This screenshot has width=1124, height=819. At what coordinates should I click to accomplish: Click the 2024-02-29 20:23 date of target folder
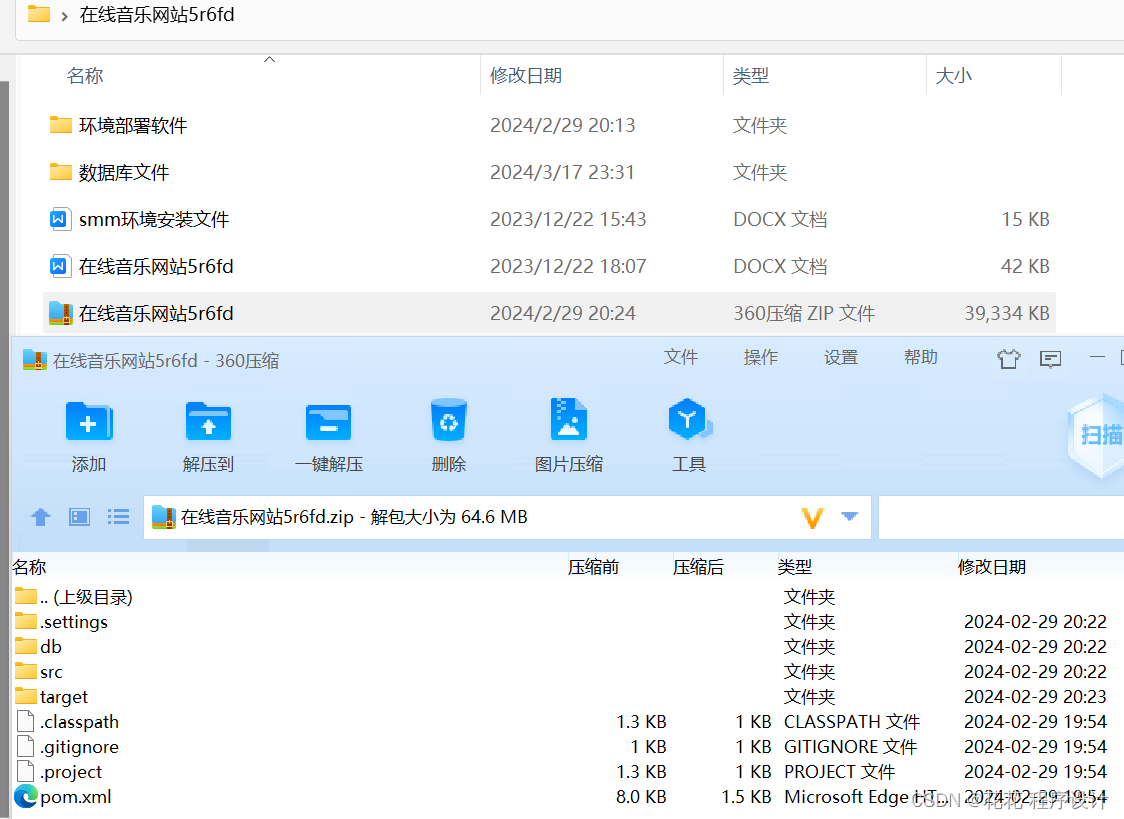click(x=1035, y=696)
